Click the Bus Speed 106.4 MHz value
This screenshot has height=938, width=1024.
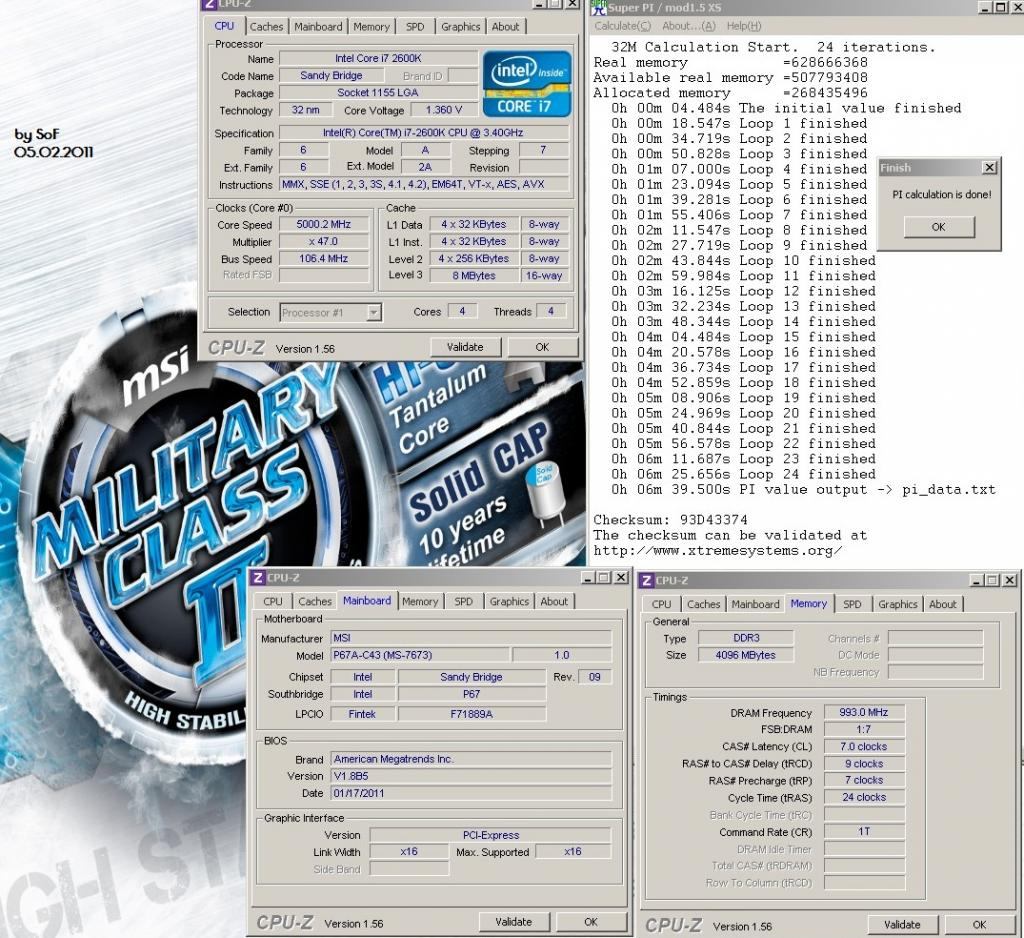[324, 258]
